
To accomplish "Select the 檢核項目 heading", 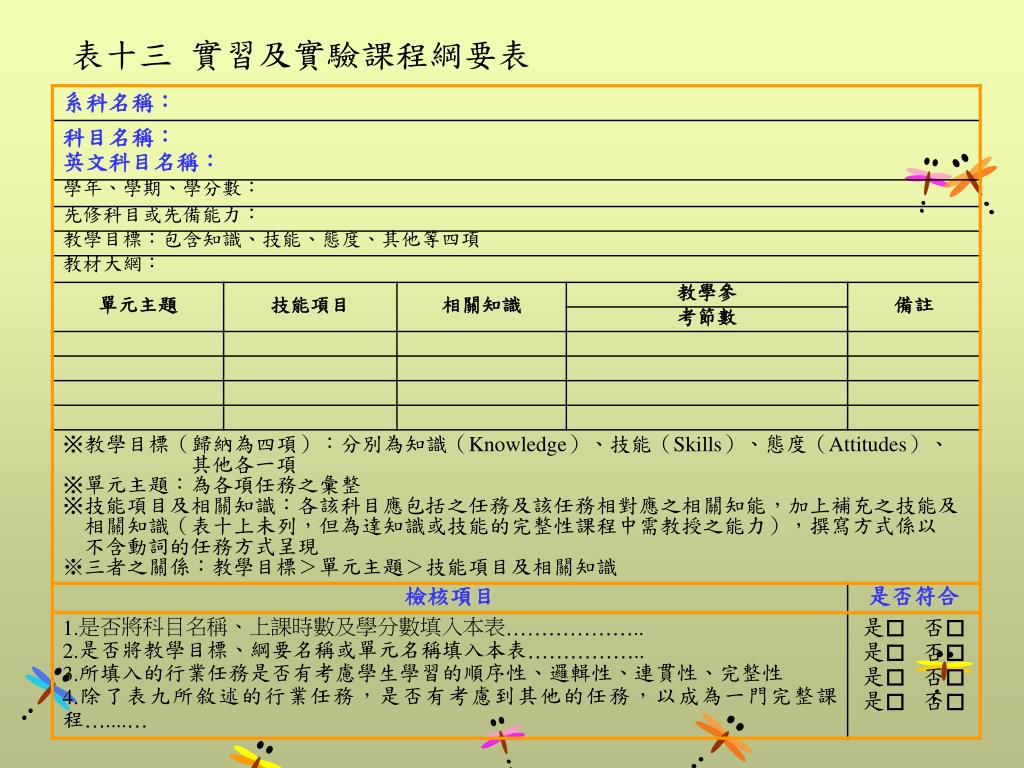I will pos(448,596).
